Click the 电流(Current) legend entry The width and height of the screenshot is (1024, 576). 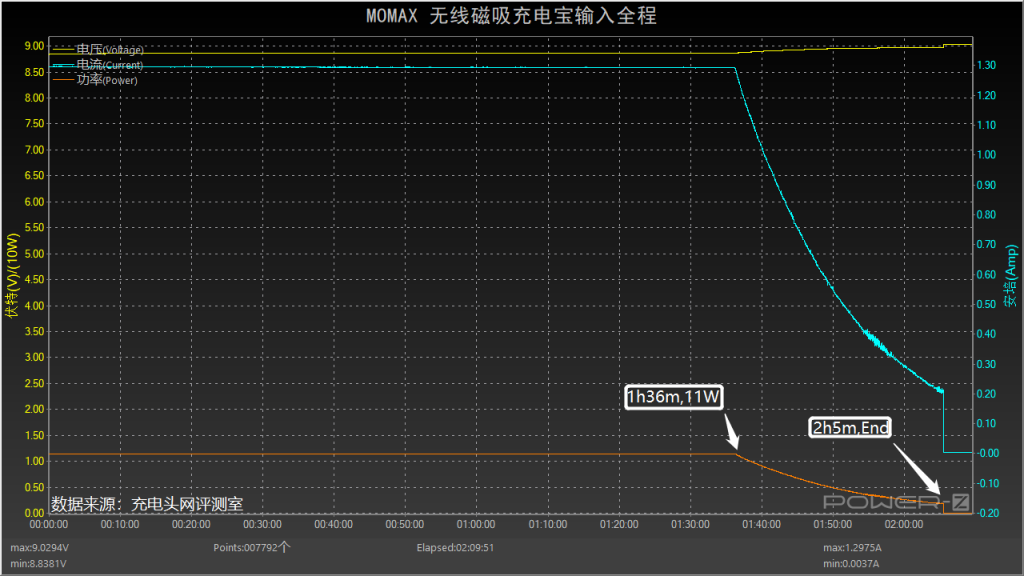pyautogui.click(x=98, y=65)
